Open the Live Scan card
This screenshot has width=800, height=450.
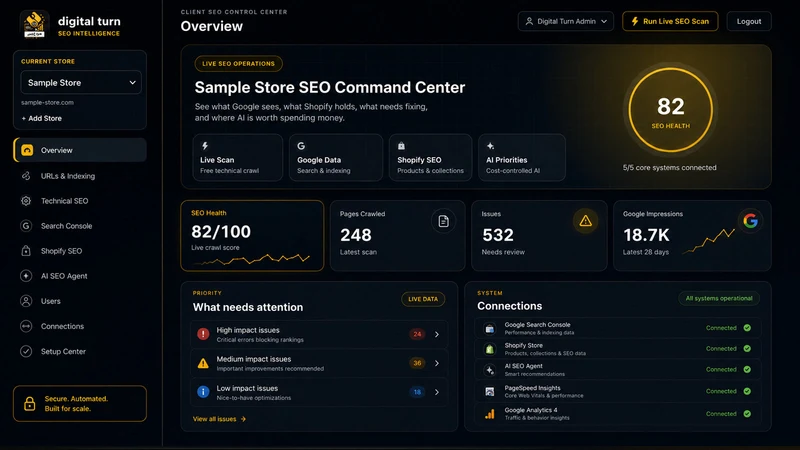point(238,158)
